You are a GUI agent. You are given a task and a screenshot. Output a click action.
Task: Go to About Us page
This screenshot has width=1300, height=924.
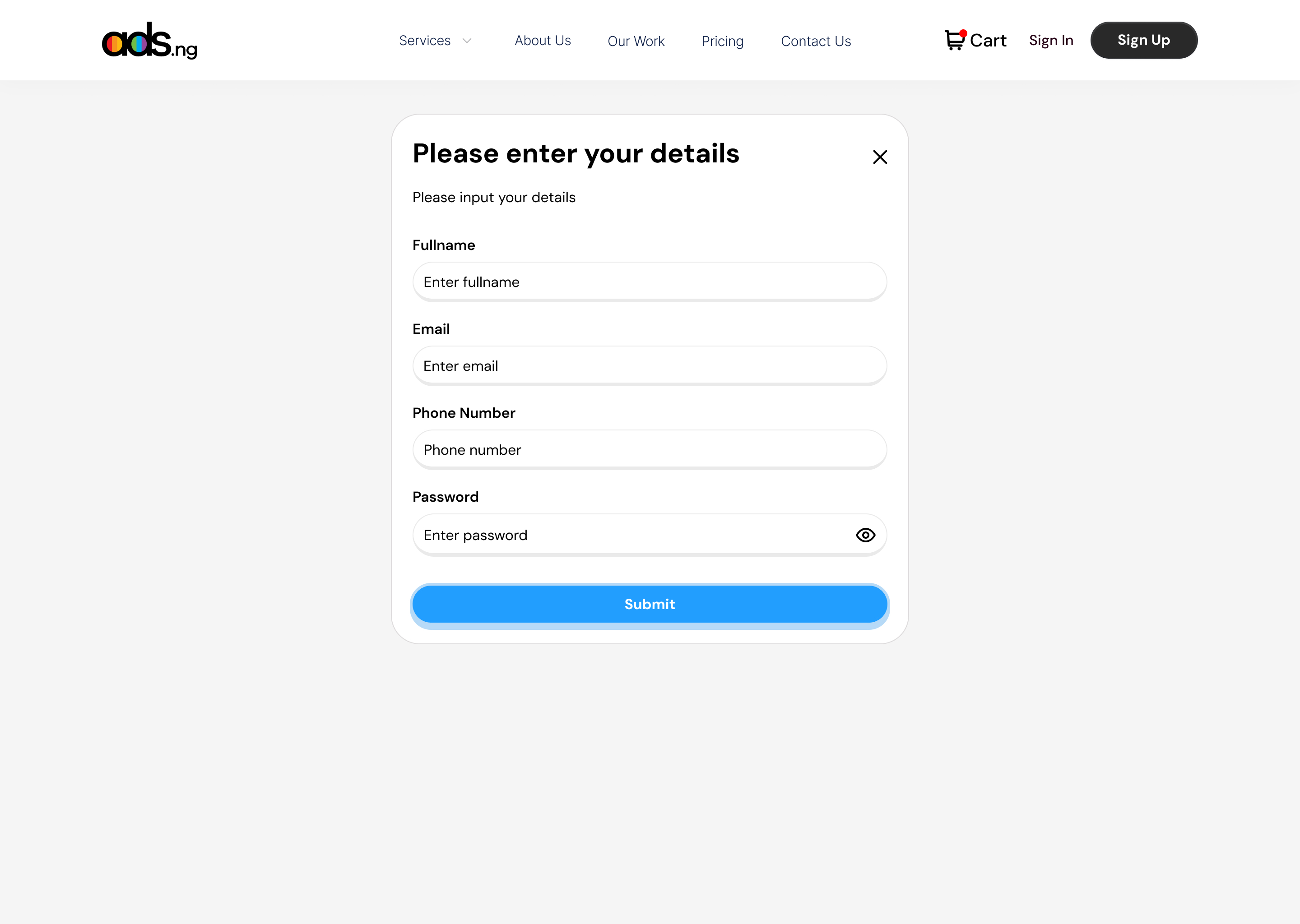point(543,41)
